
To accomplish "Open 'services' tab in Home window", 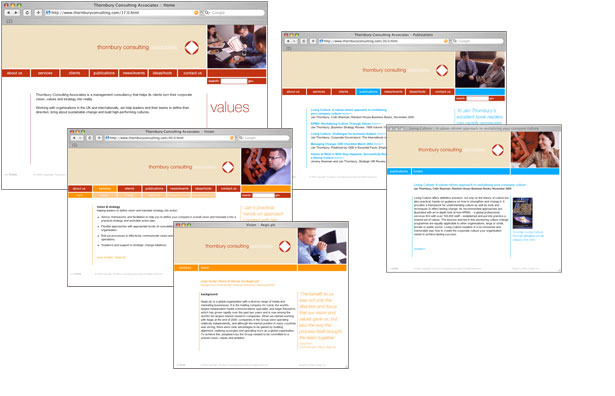I will pyautogui.click(x=45, y=73).
